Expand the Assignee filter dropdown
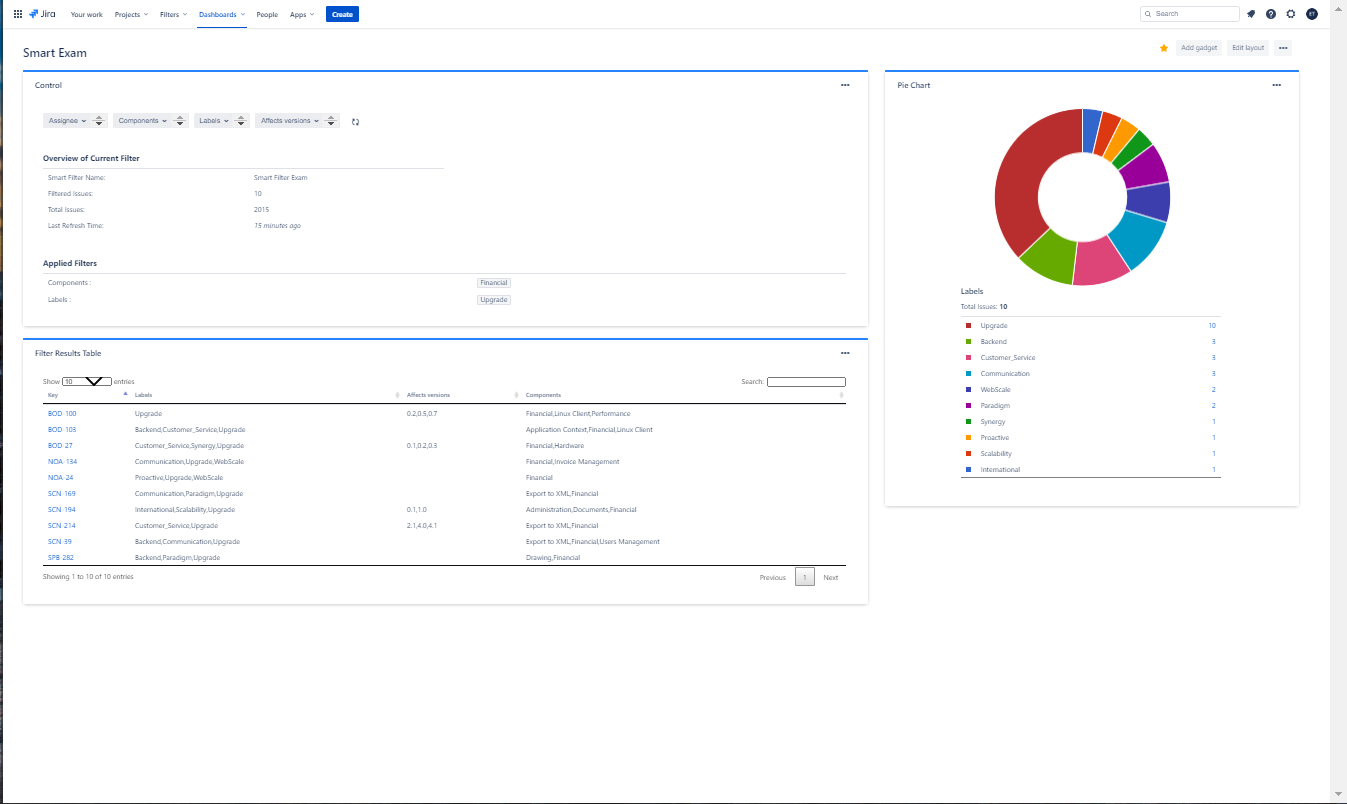 pyautogui.click(x=67, y=121)
